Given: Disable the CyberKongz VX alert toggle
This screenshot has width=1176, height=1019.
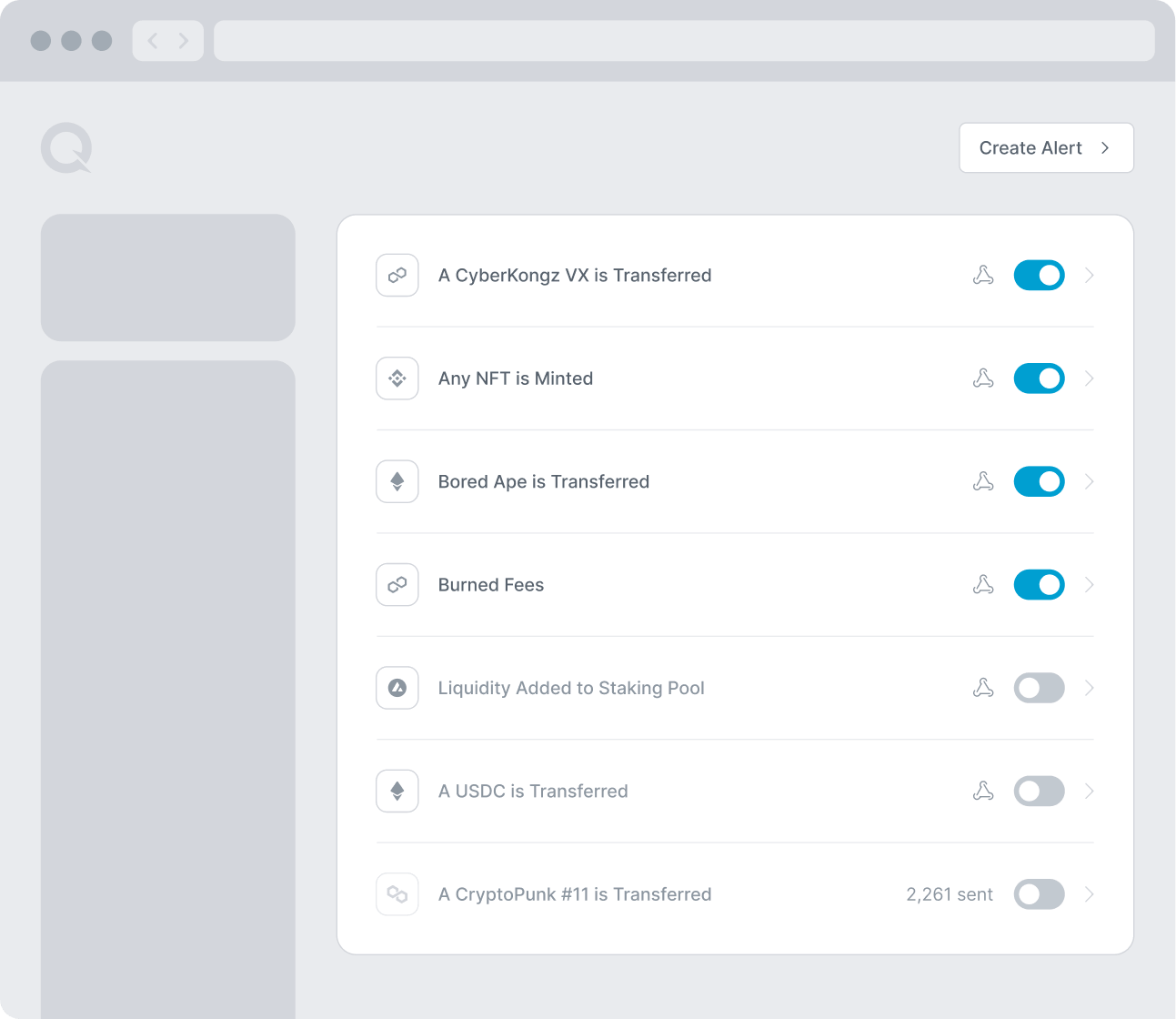Looking at the screenshot, I should tap(1039, 275).
